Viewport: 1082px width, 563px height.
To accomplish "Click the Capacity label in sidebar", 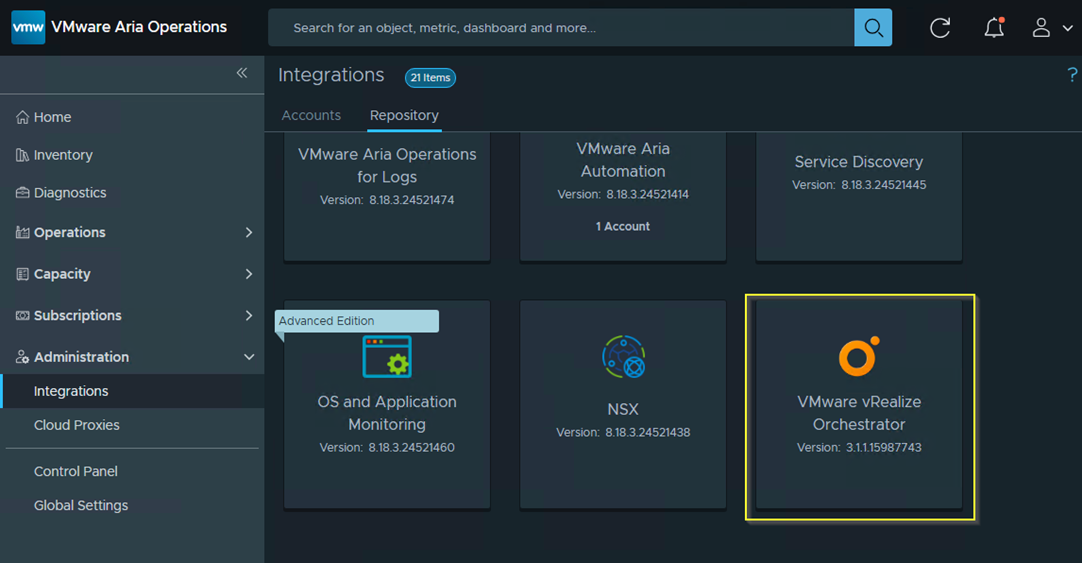I will (62, 274).
